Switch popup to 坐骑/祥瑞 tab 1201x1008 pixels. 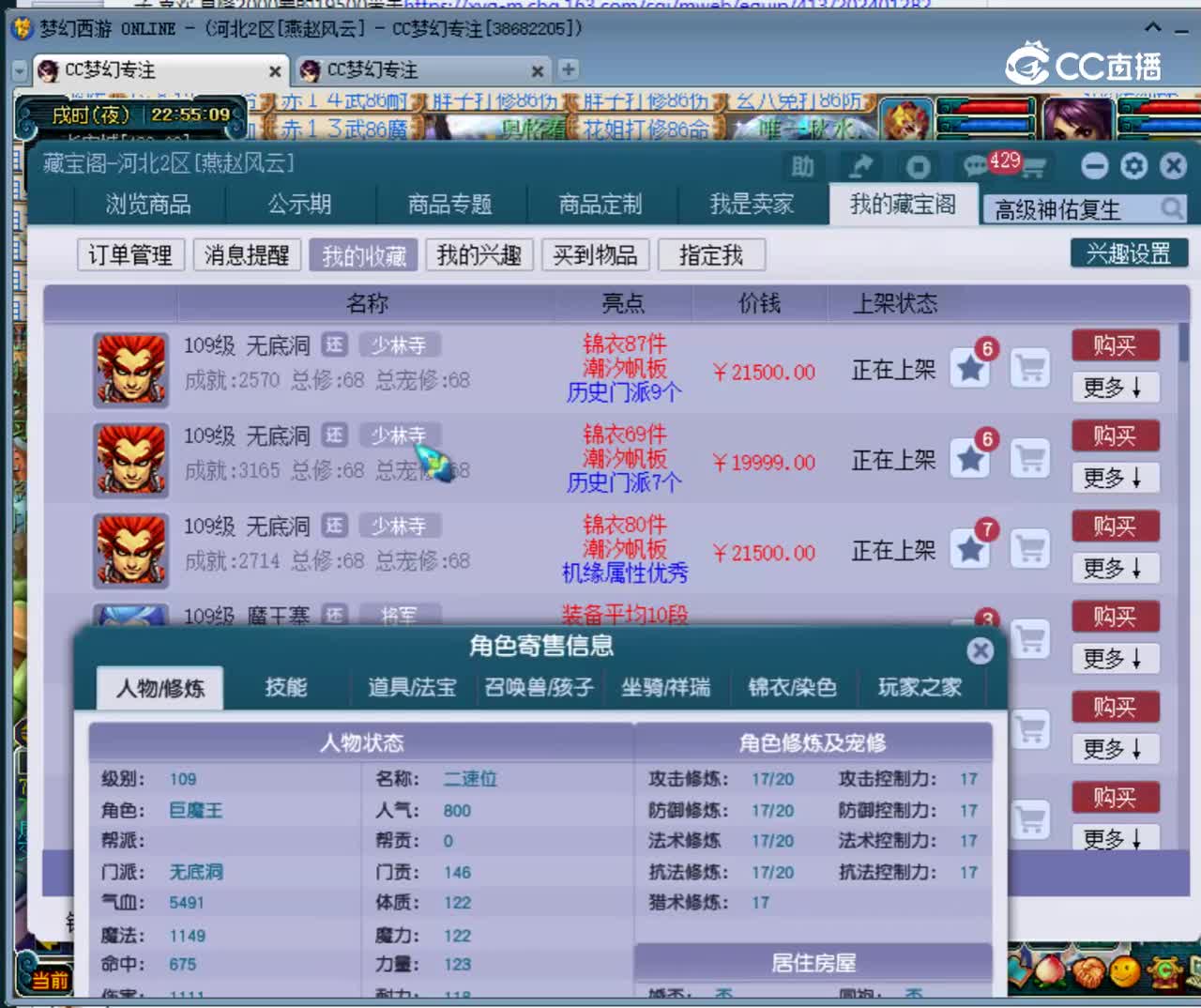[x=665, y=687]
